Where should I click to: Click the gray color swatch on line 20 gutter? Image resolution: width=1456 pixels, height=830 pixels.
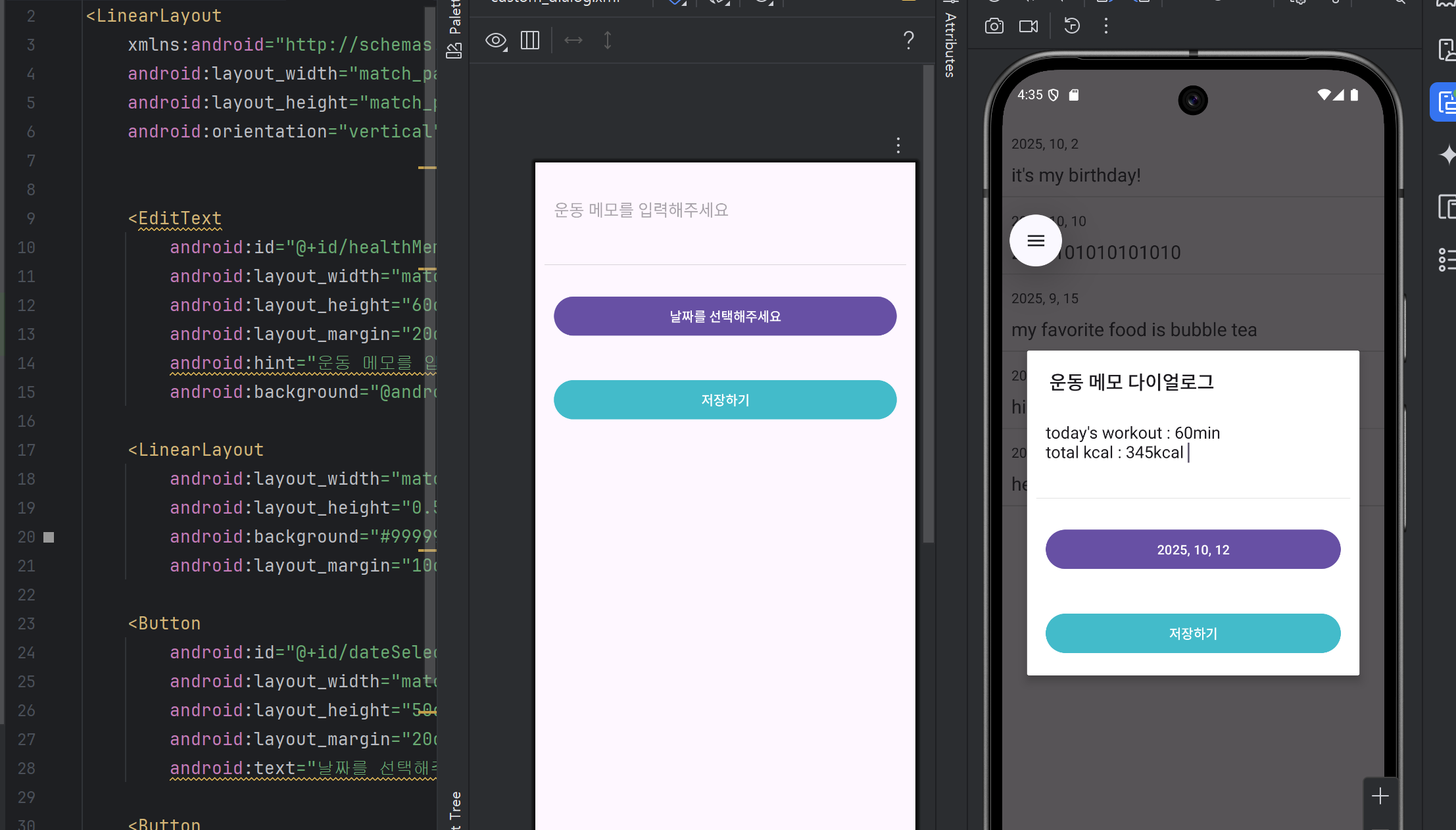49,537
